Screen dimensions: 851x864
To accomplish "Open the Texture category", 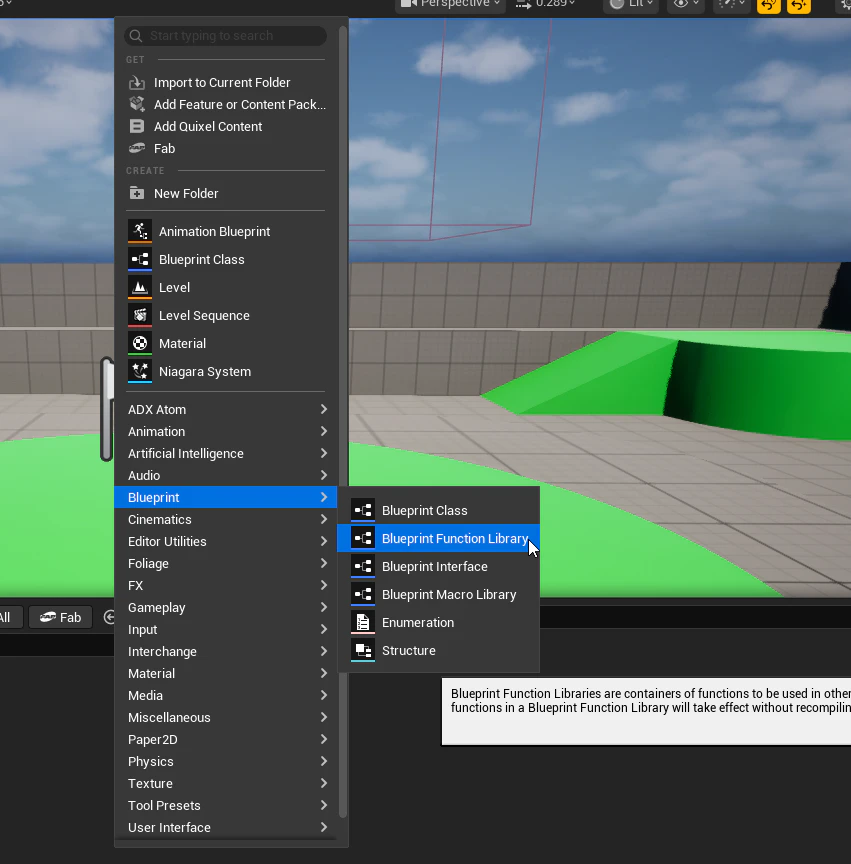I will pyautogui.click(x=225, y=784).
